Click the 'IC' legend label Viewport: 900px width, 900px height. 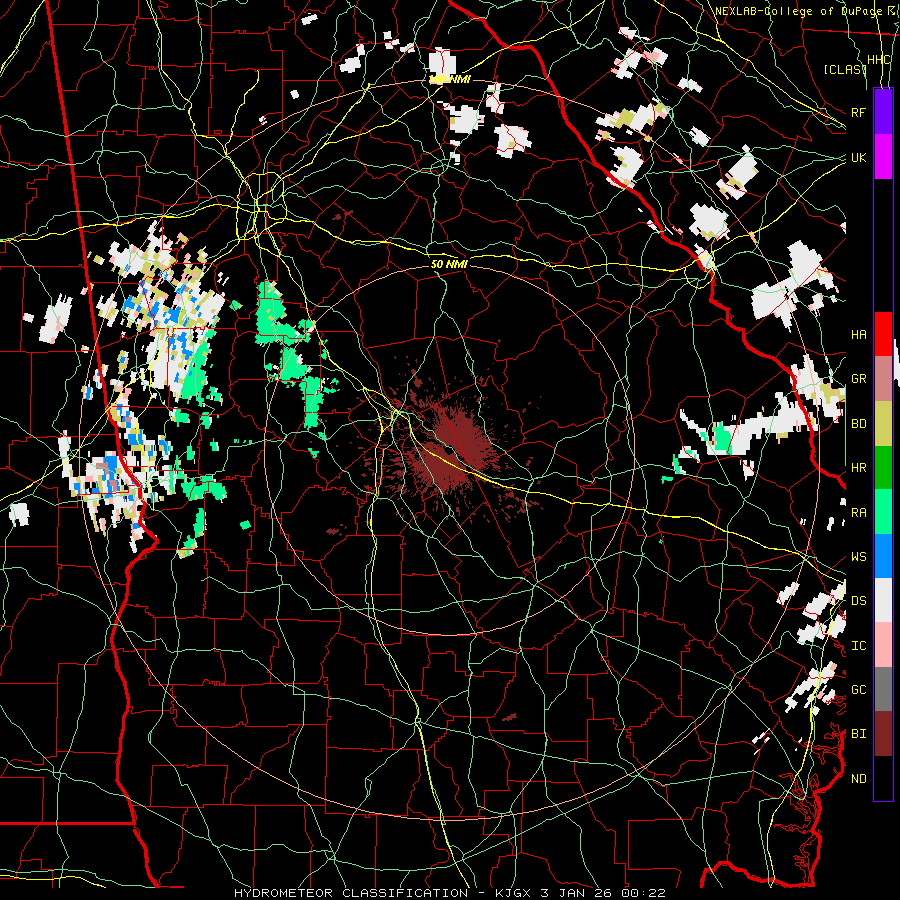(858, 646)
